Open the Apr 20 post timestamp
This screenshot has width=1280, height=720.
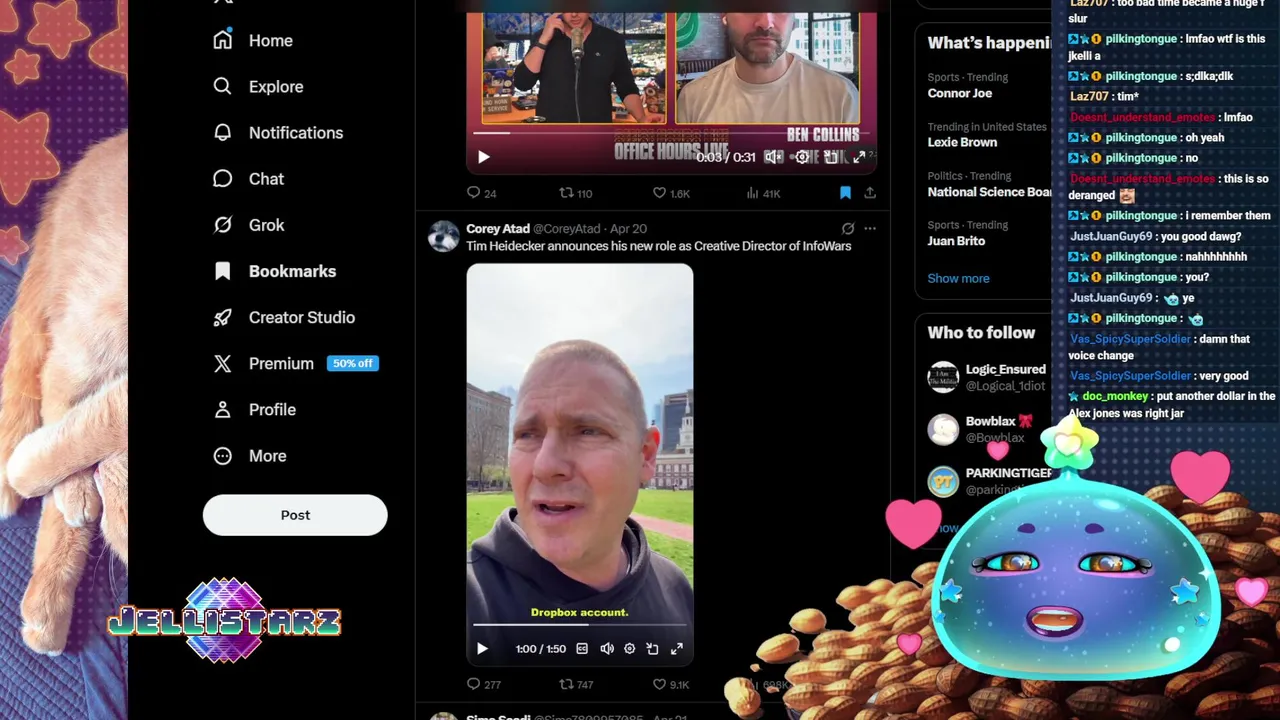pos(628,229)
